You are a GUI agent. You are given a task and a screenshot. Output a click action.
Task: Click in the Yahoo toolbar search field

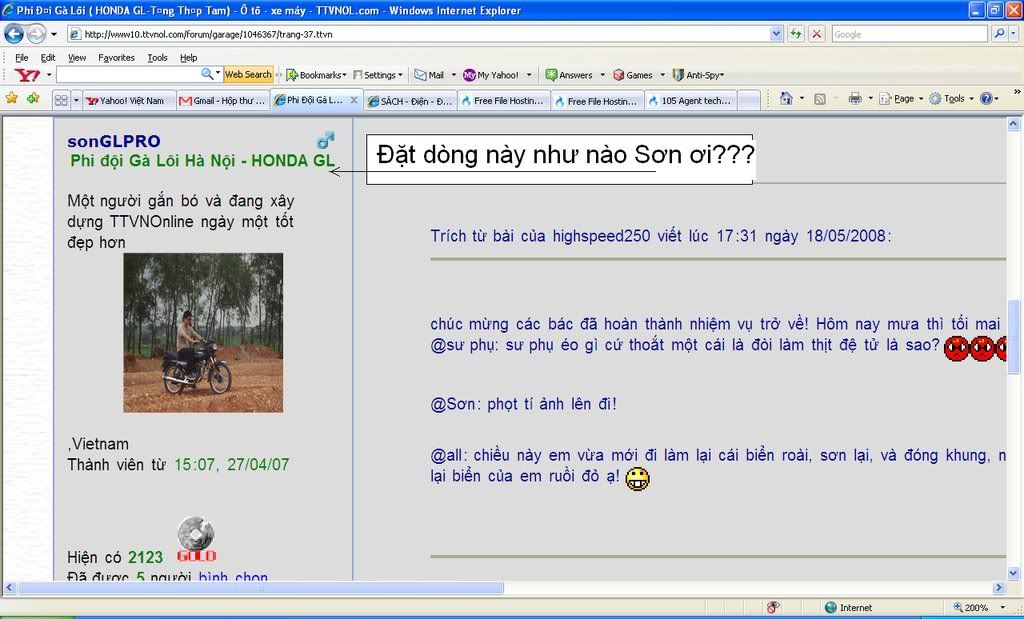pos(128,75)
